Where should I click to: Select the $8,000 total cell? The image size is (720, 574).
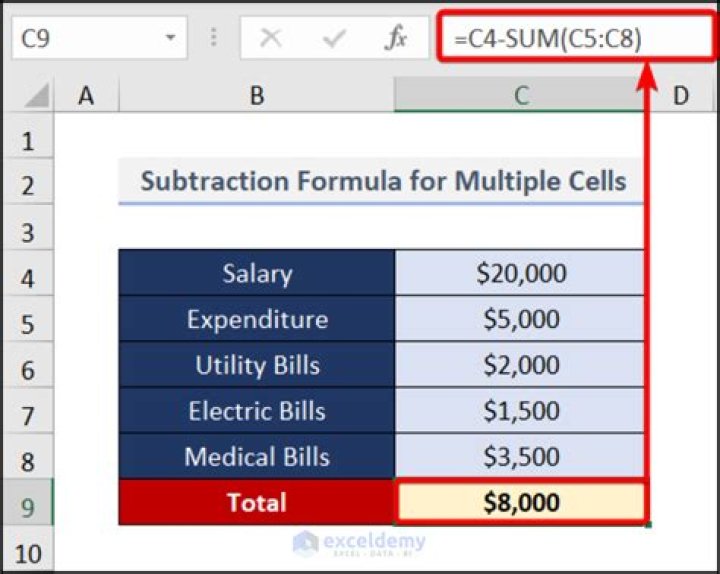pyautogui.click(x=521, y=501)
